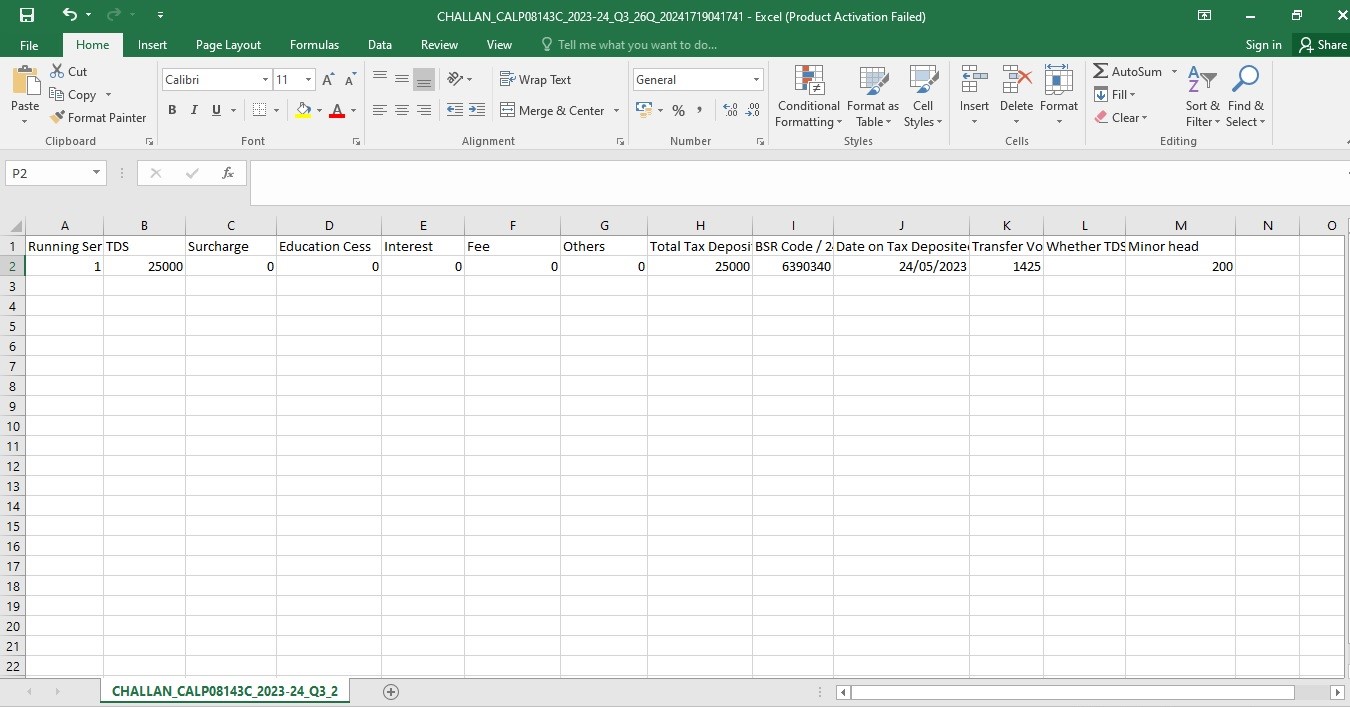
Task: Click the Format as Table icon
Action: coord(873,81)
